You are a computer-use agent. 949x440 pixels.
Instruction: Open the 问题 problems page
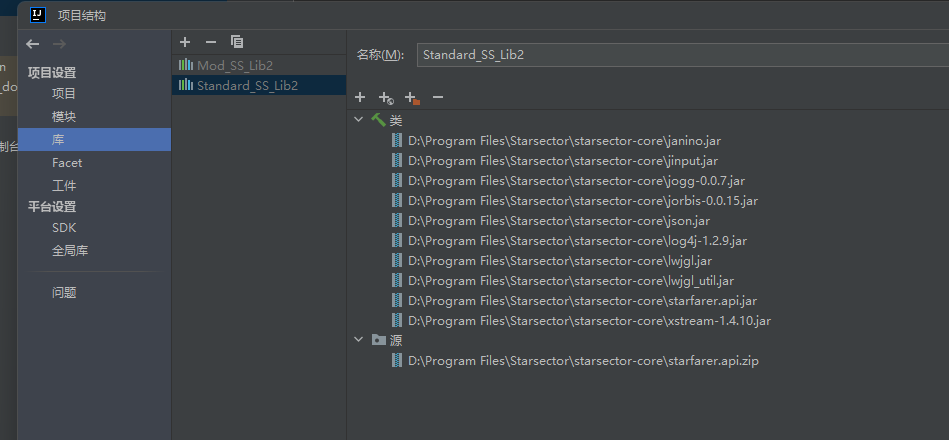(x=64, y=293)
